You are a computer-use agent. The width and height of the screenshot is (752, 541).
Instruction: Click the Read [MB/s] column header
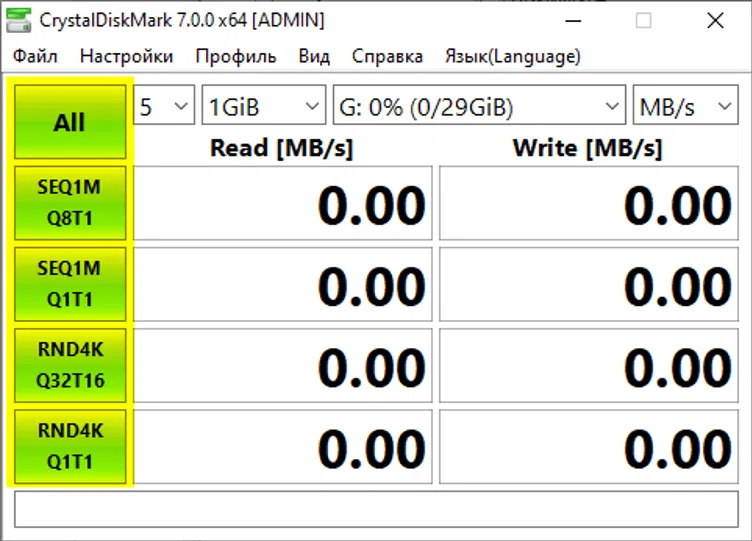click(x=282, y=148)
